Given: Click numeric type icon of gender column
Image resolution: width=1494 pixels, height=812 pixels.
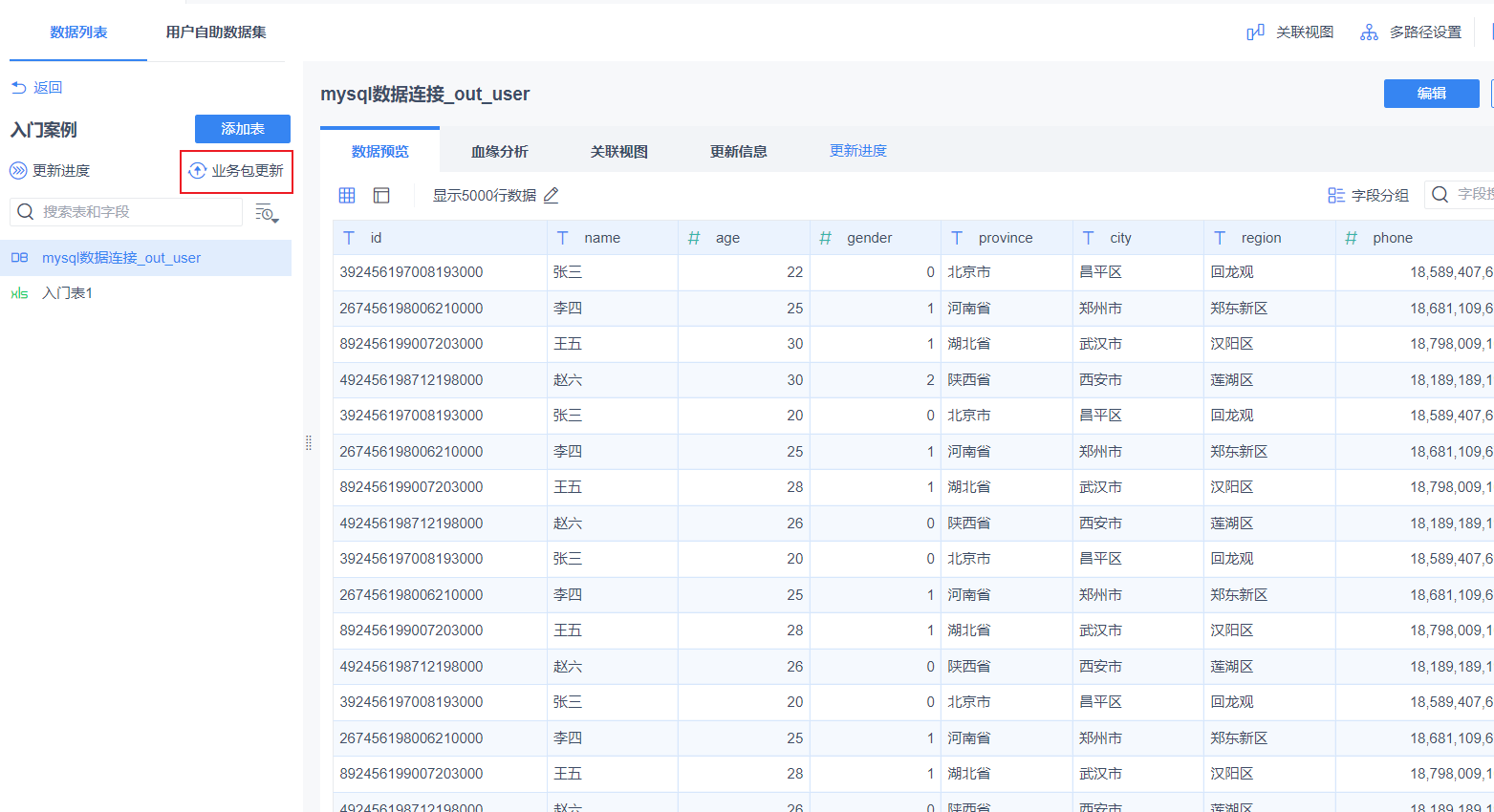Looking at the screenshot, I should [x=825, y=238].
